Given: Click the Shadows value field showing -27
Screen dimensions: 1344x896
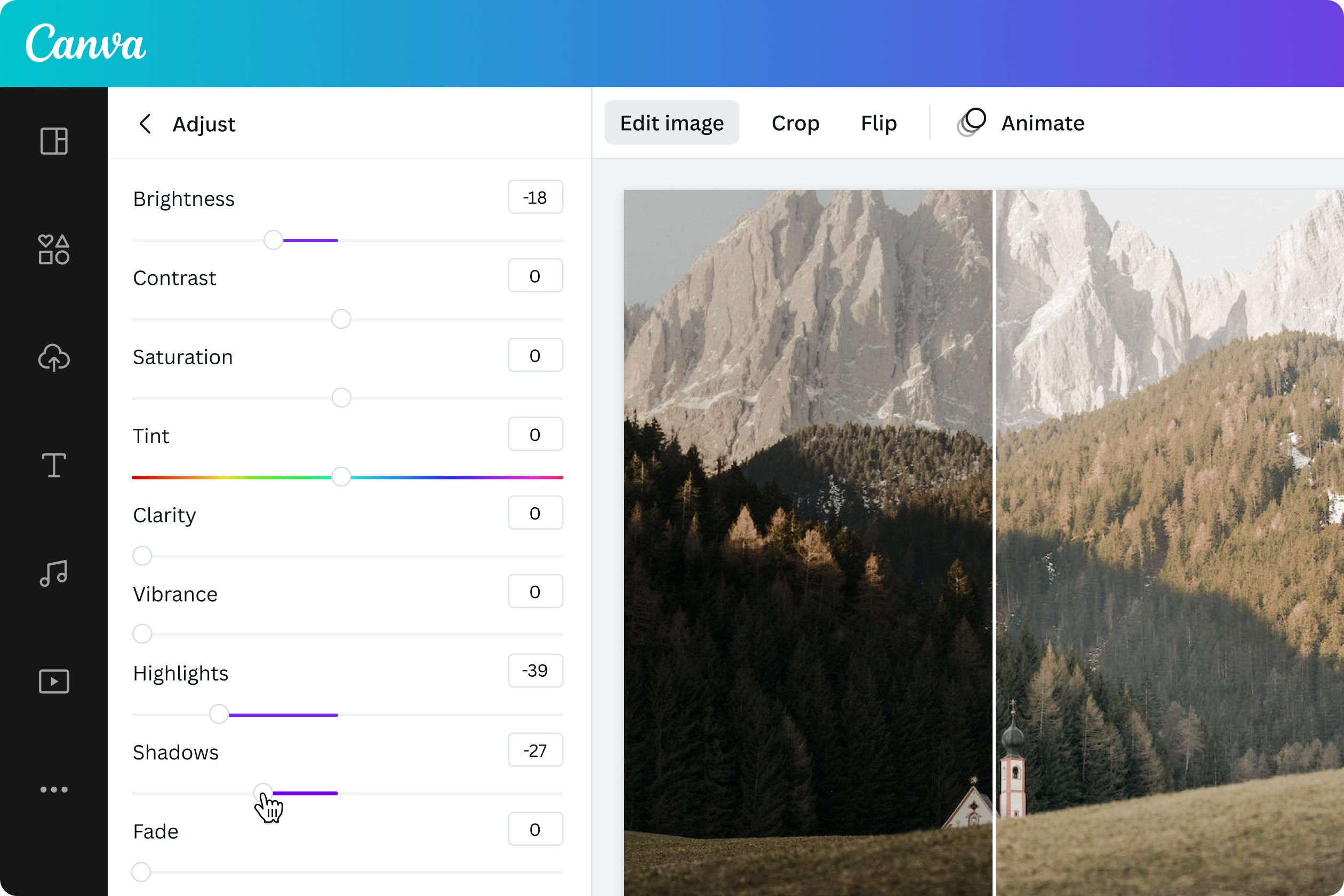Looking at the screenshot, I should pos(535,750).
